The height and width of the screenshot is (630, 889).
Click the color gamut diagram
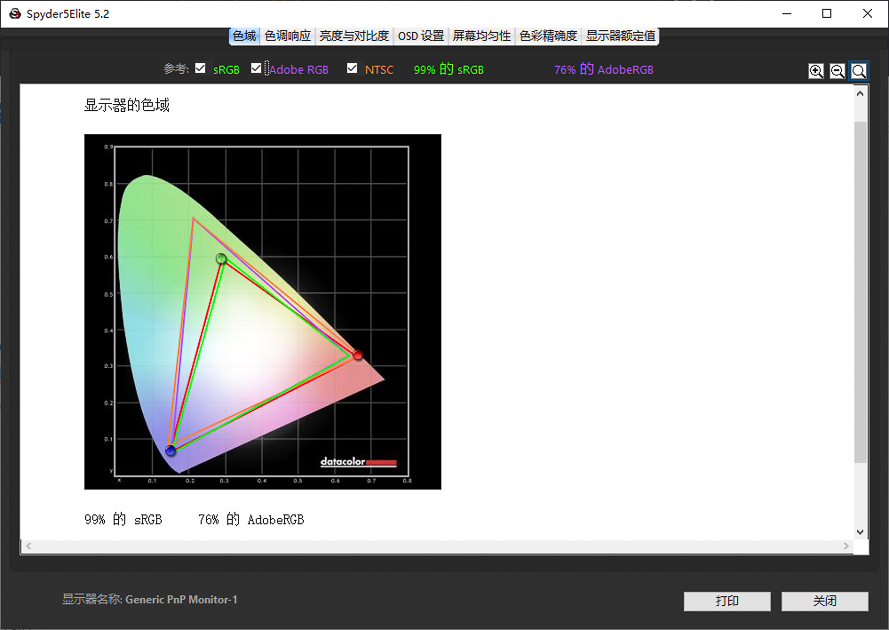click(262, 310)
